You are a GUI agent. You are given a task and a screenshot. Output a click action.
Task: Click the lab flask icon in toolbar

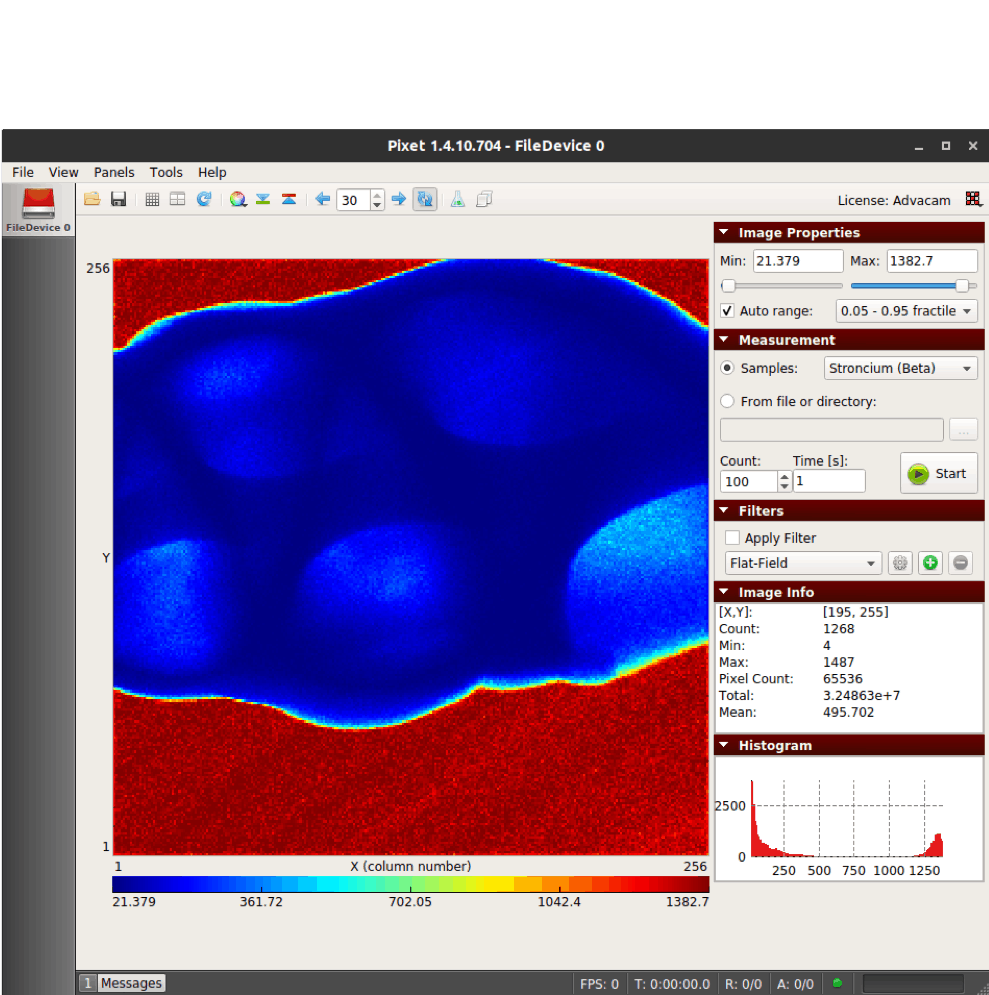coord(457,199)
